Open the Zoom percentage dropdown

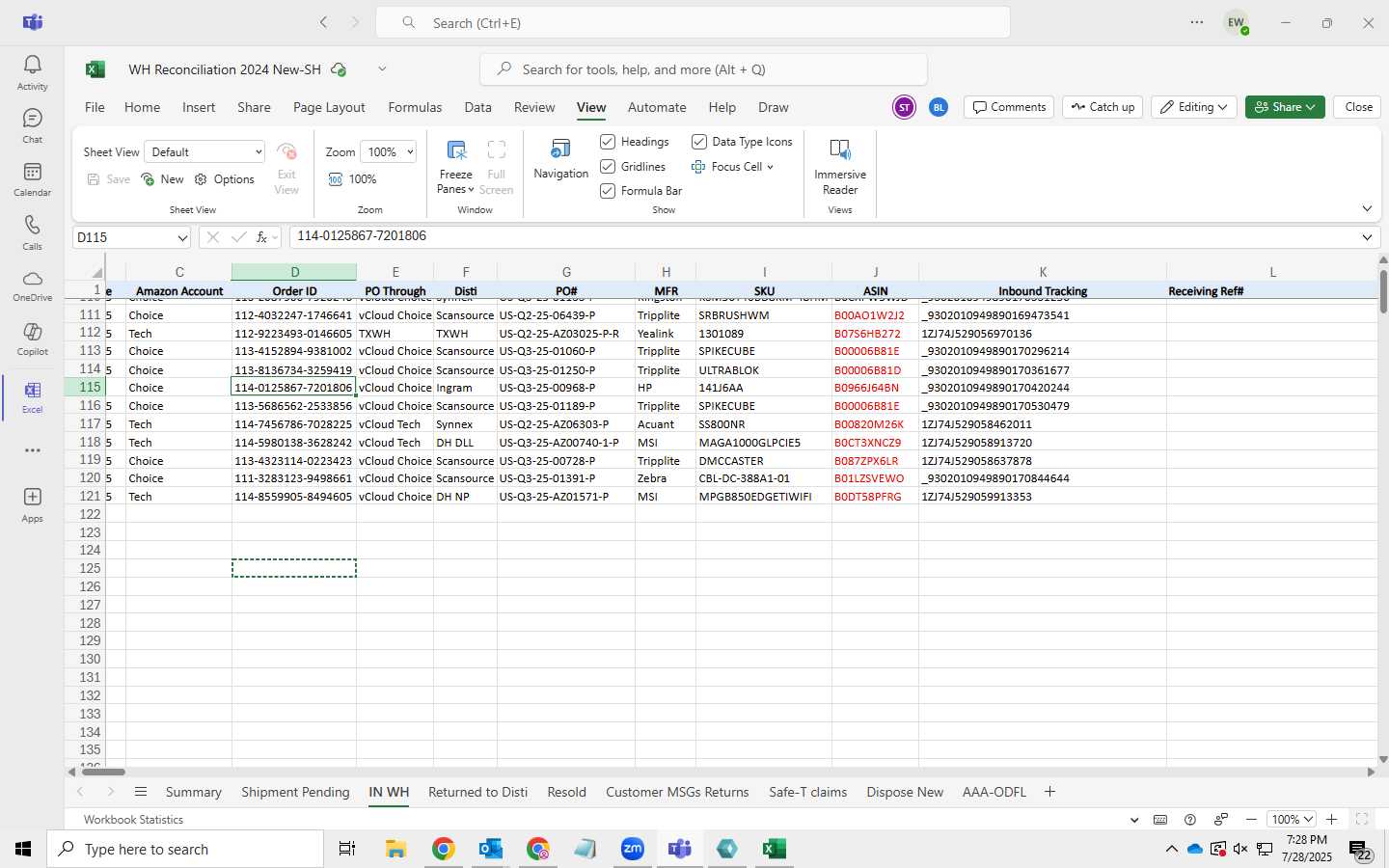pyautogui.click(x=388, y=152)
